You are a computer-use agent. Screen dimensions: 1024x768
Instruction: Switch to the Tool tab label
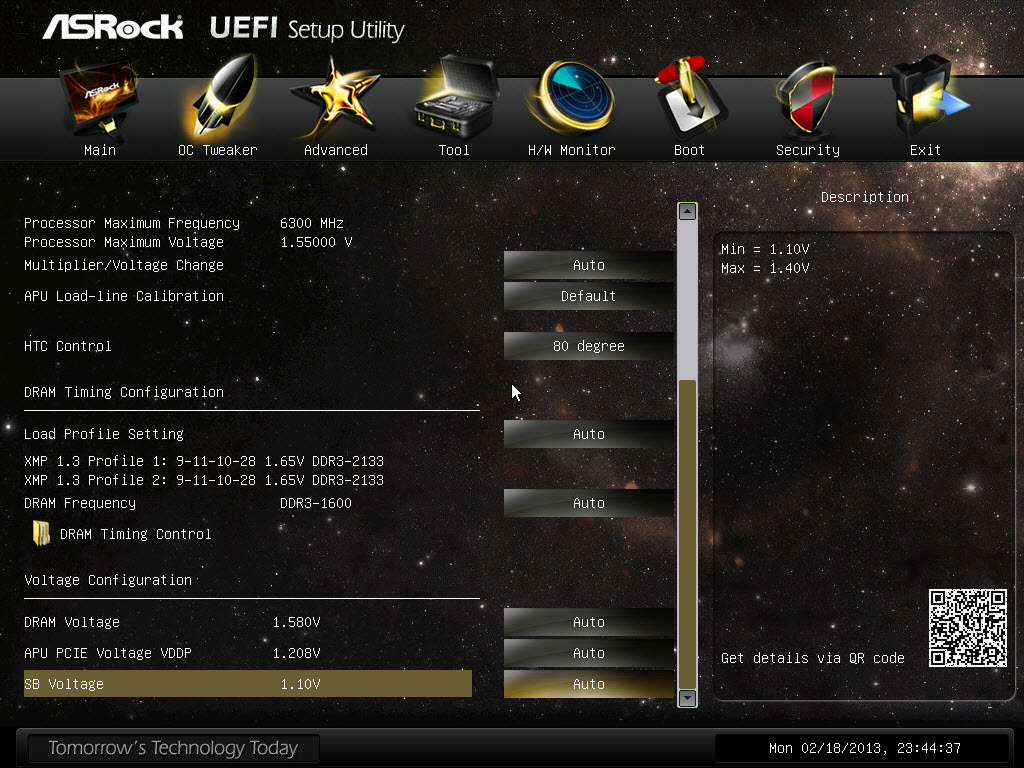click(x=454, y=150)
